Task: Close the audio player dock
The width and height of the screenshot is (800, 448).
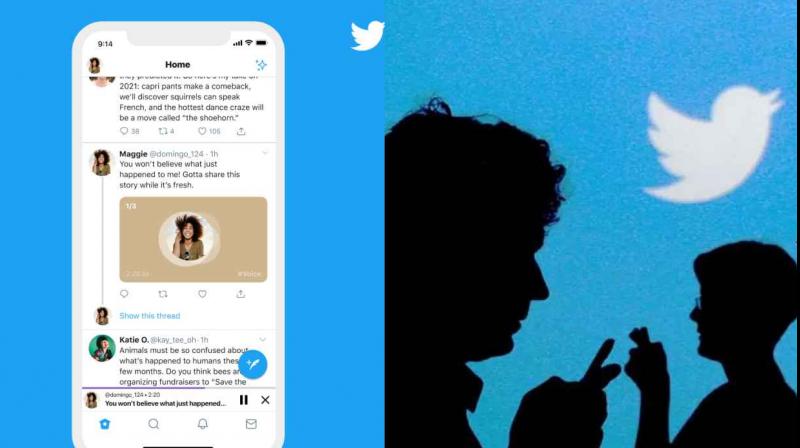Action: 265,400
